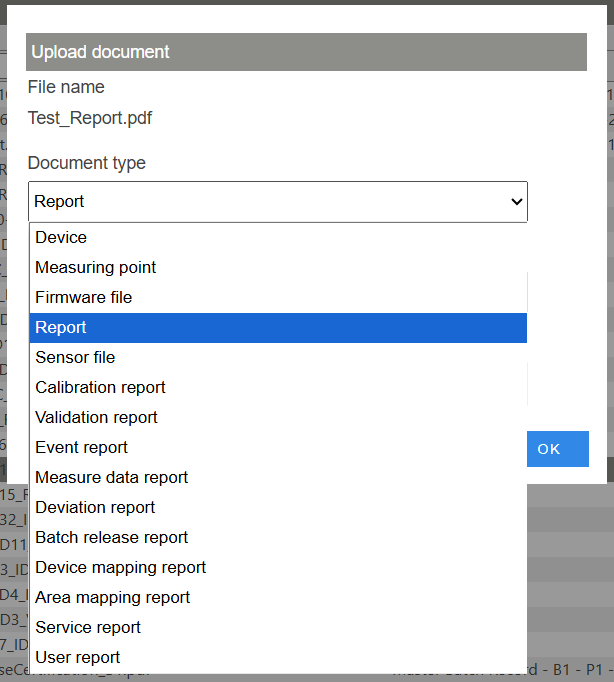Viewport: 614px width, 682px height.
Task: Choose 'Deviation report' document type
Action: pos(278,508)
